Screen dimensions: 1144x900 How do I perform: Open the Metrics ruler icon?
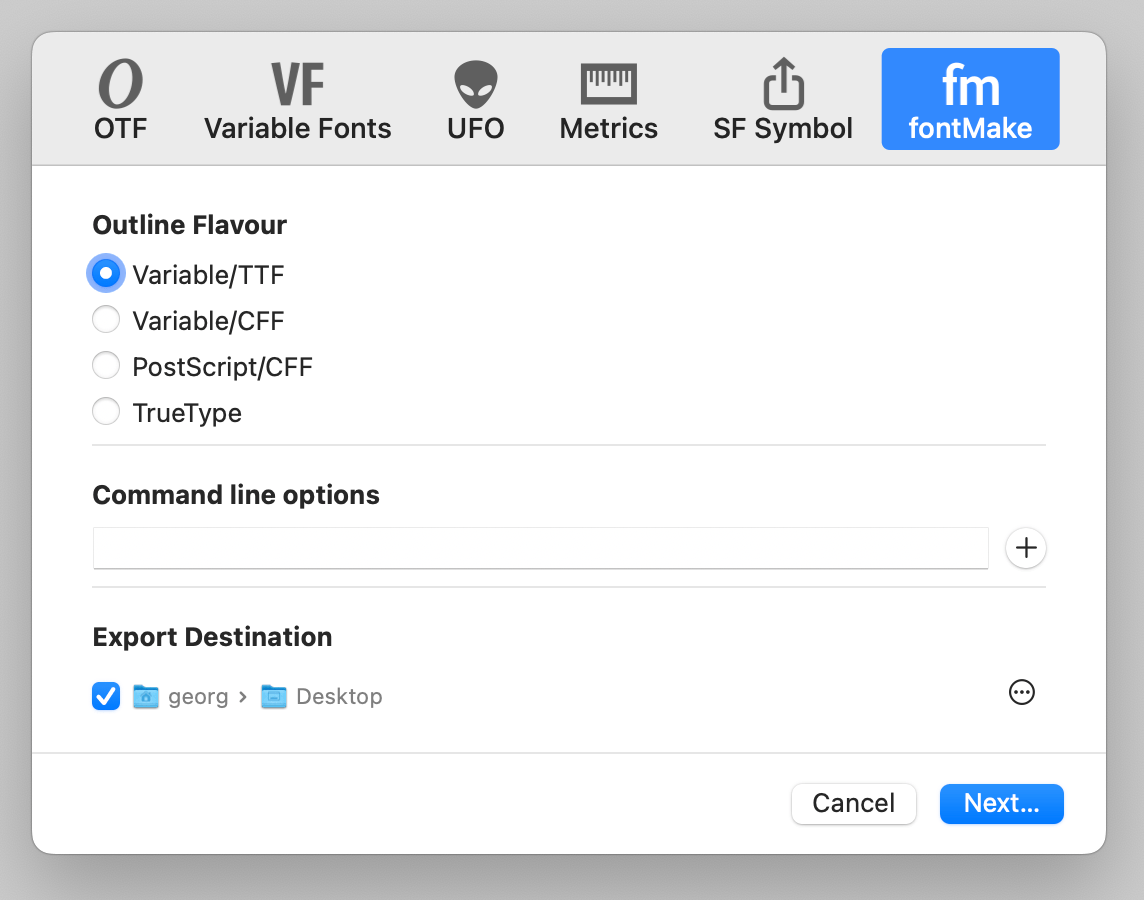608,84
